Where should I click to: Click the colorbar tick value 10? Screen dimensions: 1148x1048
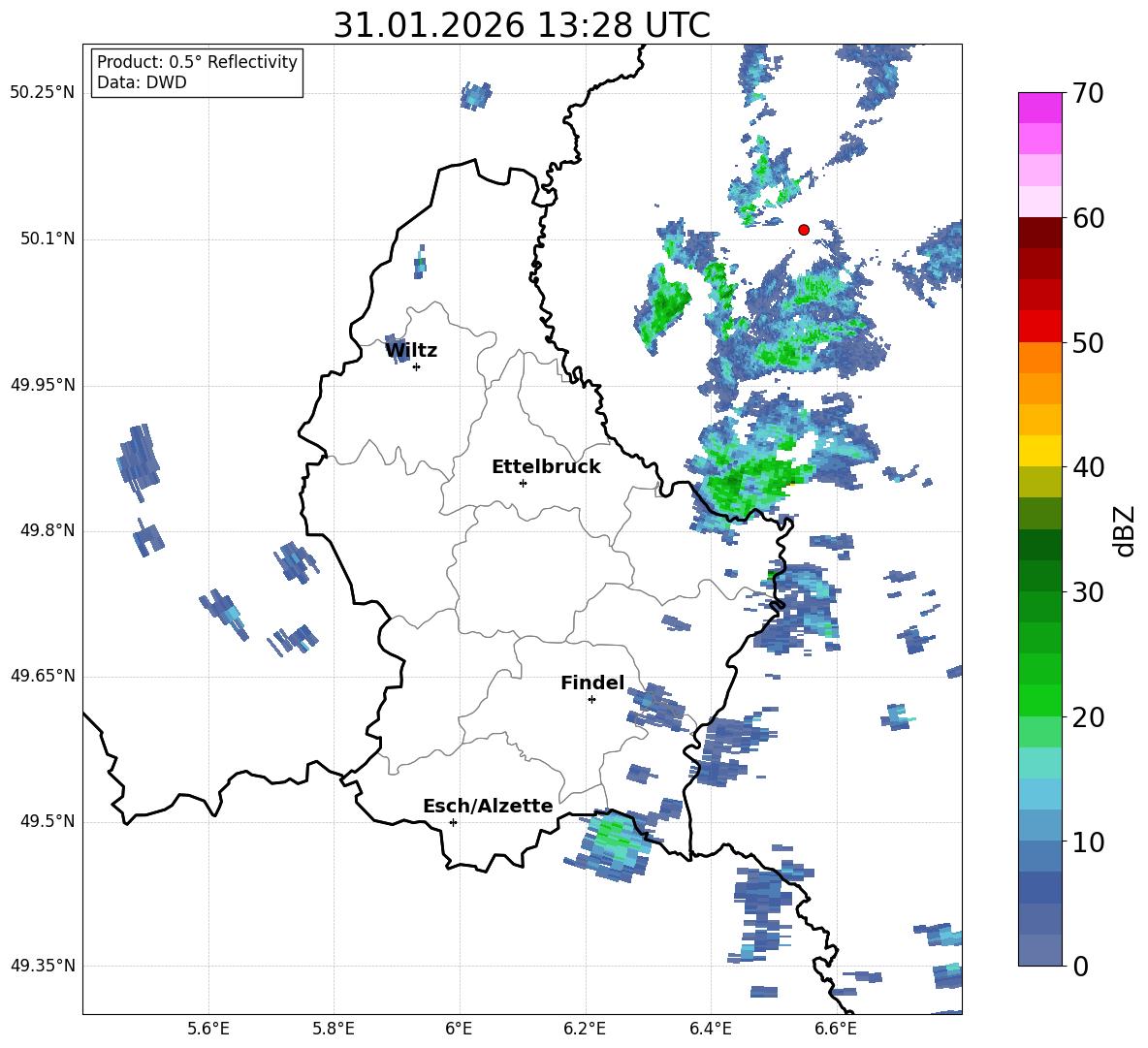click(x=1088, y=842)
